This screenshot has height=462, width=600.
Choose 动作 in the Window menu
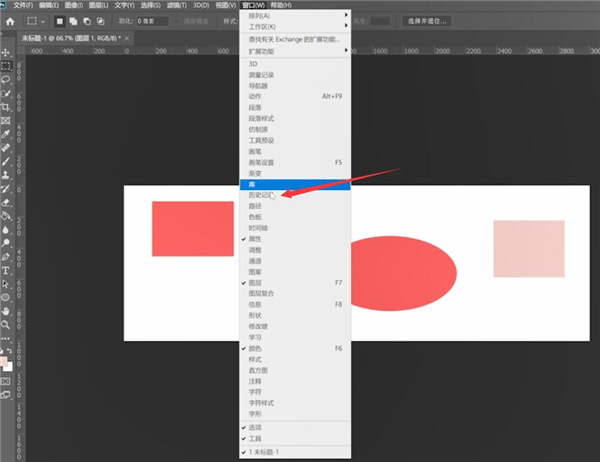295,96
